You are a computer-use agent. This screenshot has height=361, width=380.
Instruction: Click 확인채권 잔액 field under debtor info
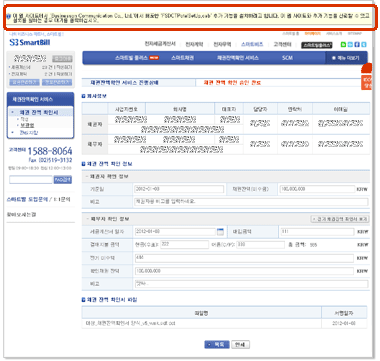click(244, 271)
